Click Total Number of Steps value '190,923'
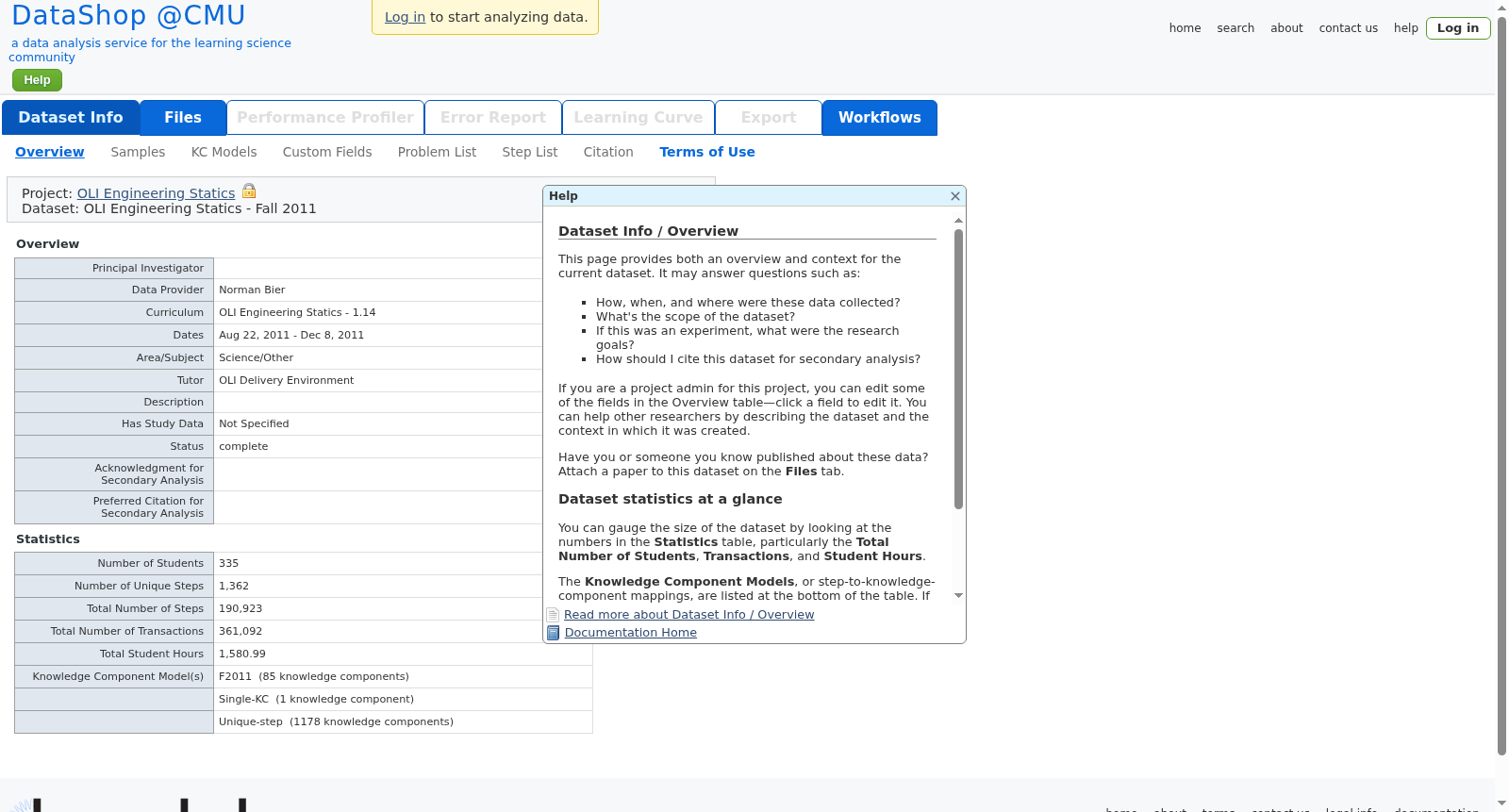 coord(240,609)
